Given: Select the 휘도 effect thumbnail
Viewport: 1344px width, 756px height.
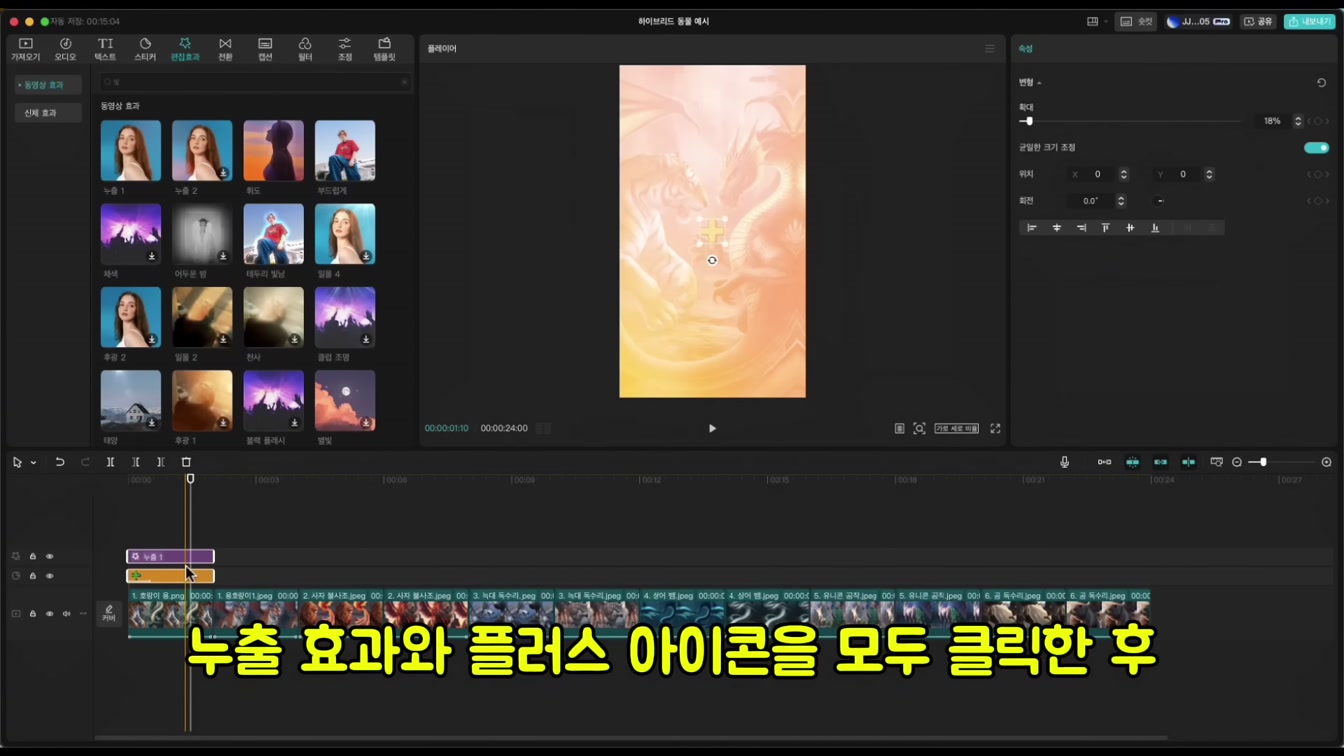Looking at the screenshot, I should 273,151.
